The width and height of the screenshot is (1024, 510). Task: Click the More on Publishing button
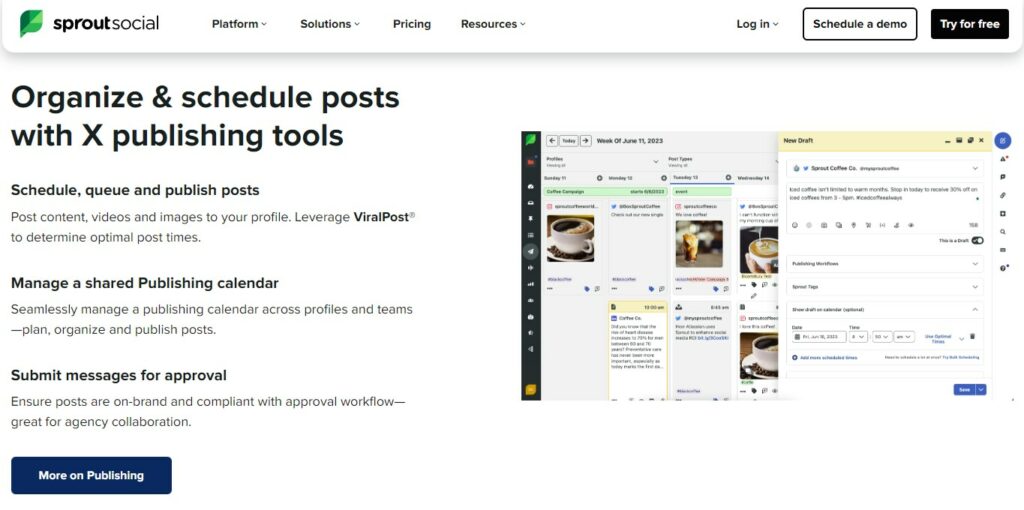tap(91, 475)
